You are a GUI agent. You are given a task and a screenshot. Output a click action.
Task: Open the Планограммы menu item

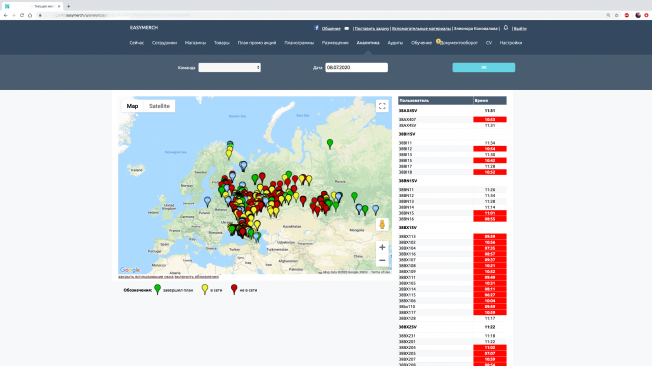tap(299, 42)
